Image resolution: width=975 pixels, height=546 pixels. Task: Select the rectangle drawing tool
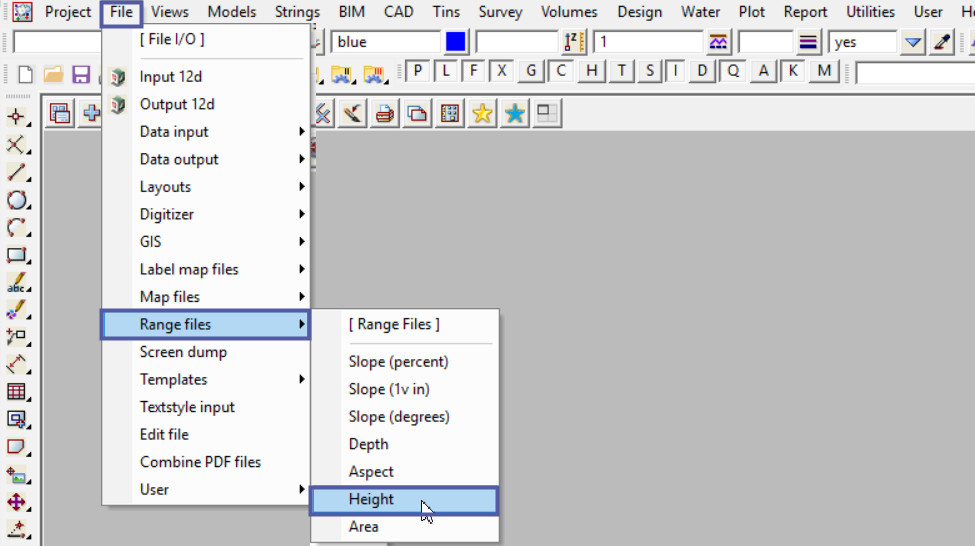tap(17, 255)
